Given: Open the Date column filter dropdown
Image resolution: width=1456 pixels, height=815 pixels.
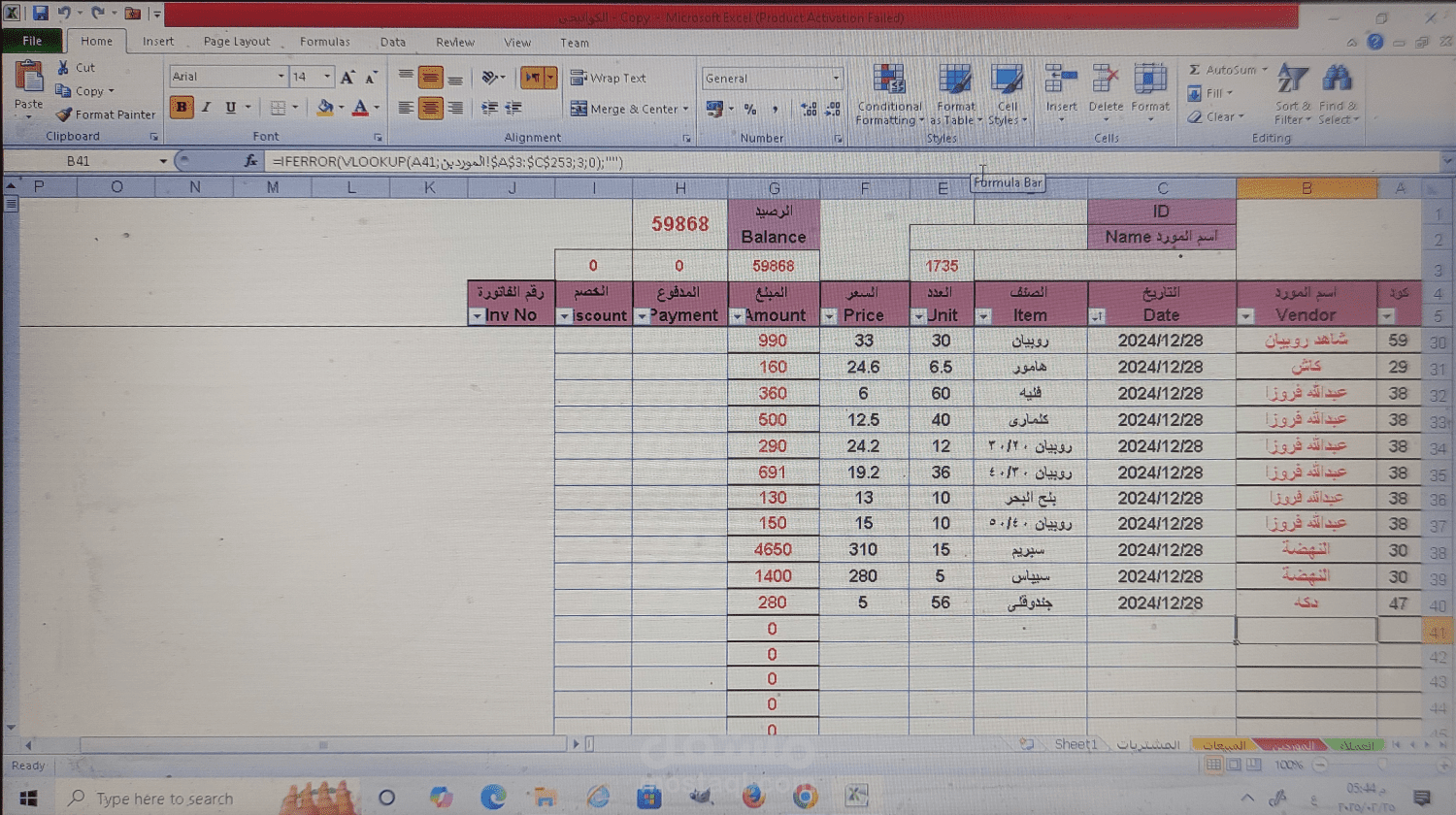Looking at the screenshot, I should [x=1097, y=316].
